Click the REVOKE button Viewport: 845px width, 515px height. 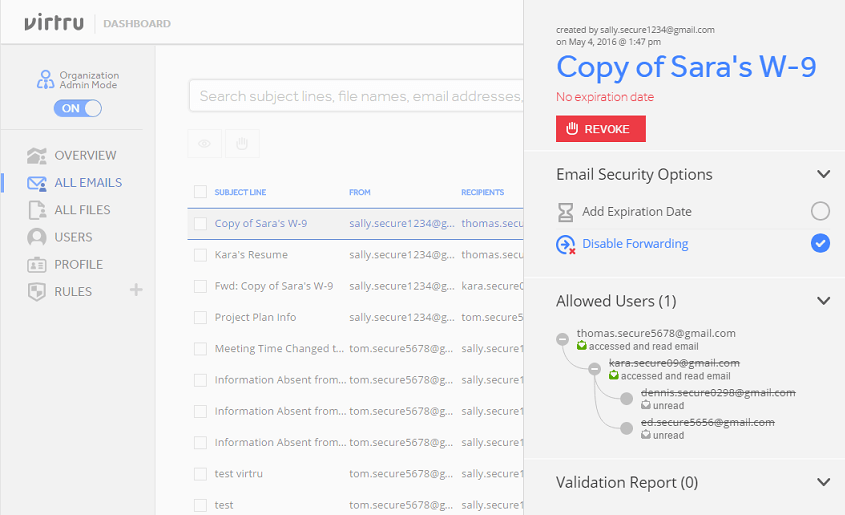[x=600, y=129]
